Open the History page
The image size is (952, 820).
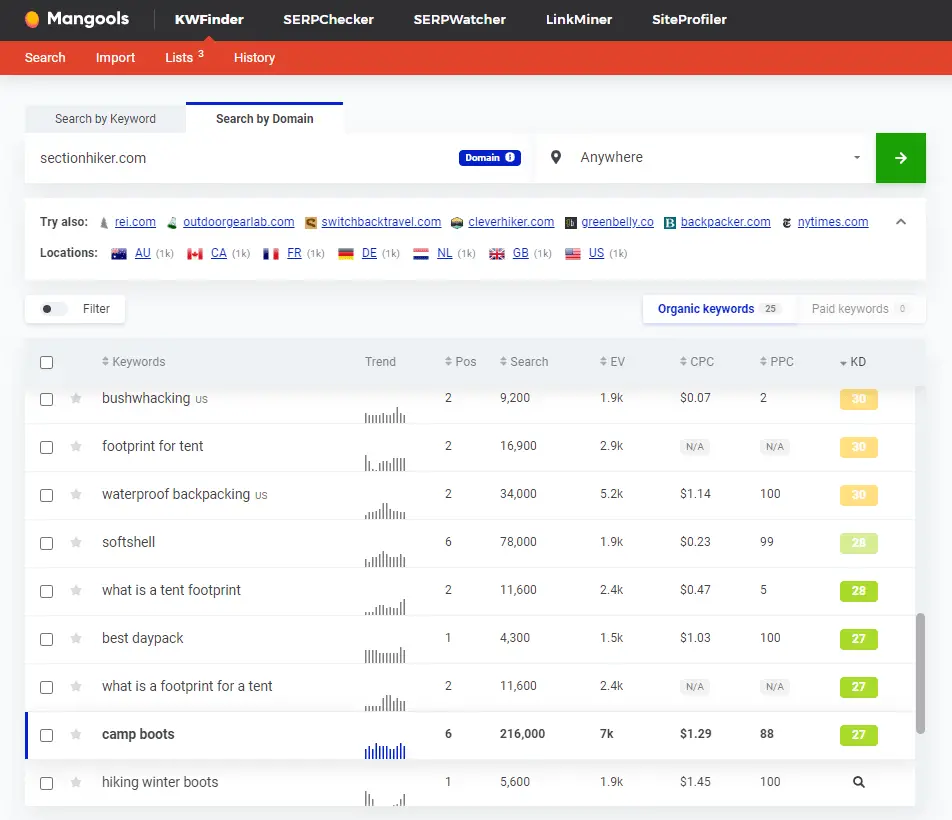pyautogui.click(x=254, y=58)
